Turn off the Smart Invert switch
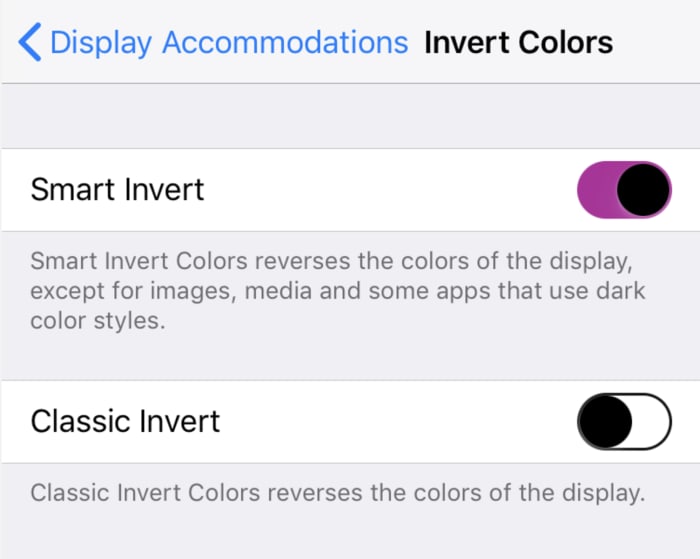The image size is (700, 559). 624,190
